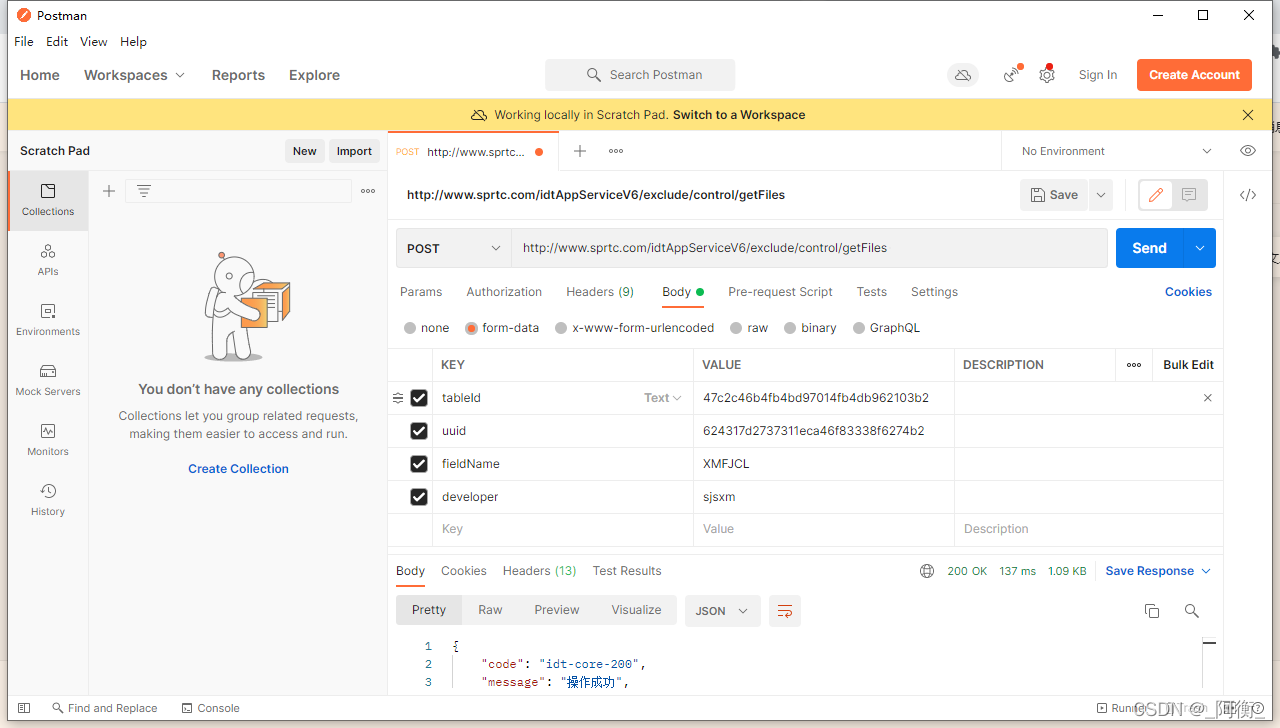Toggle sidebar with bottom-left status bar icon
Image resolution: width=1280 pixels, height=728 pixels.
[25, 708]
